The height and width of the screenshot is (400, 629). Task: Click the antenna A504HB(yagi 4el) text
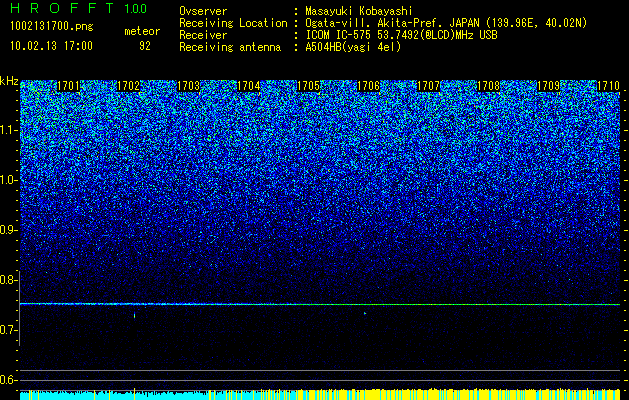pyautogui.click(x=353, y=47)
